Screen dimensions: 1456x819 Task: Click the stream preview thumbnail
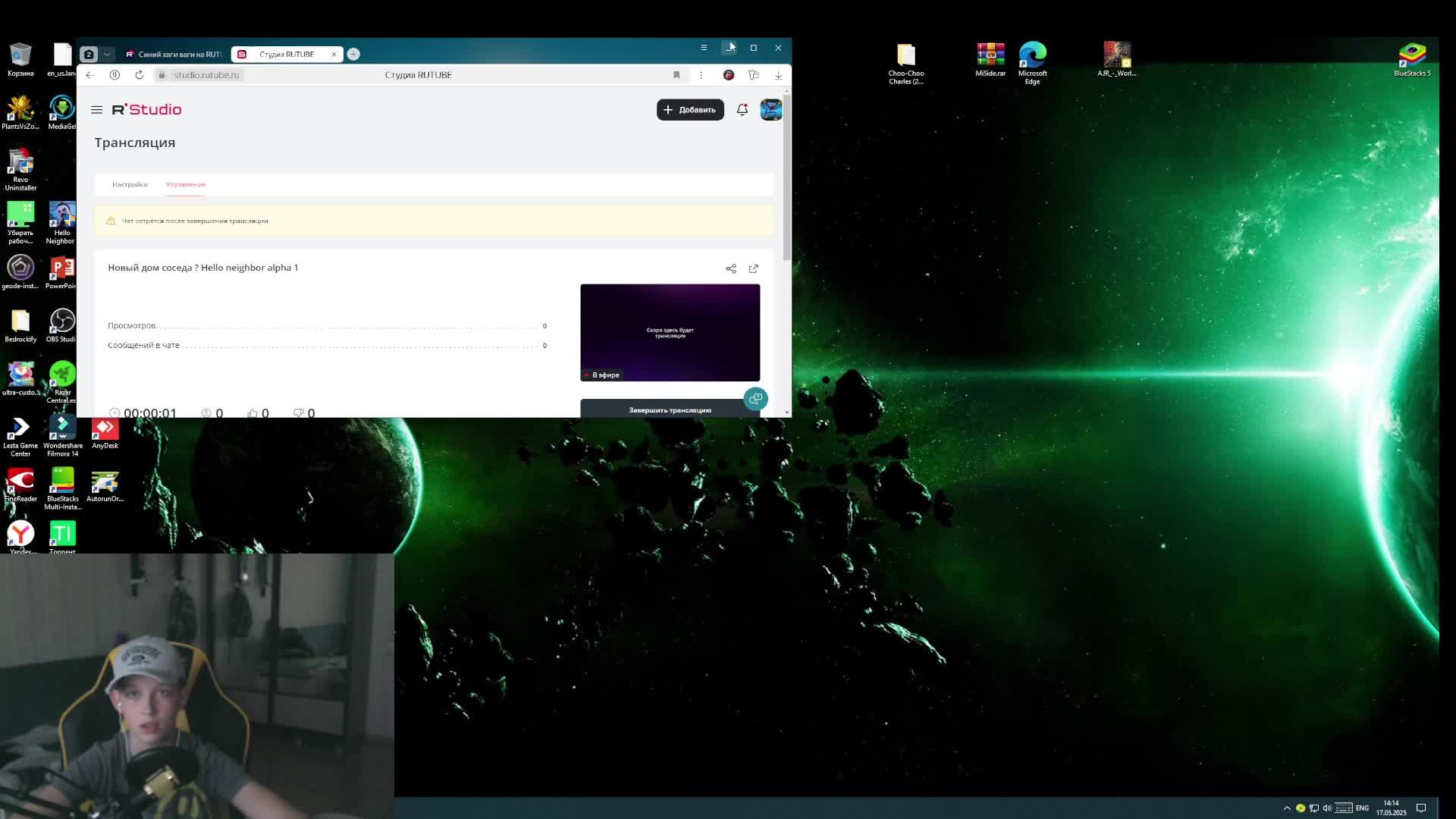click(x=670, y=333)
